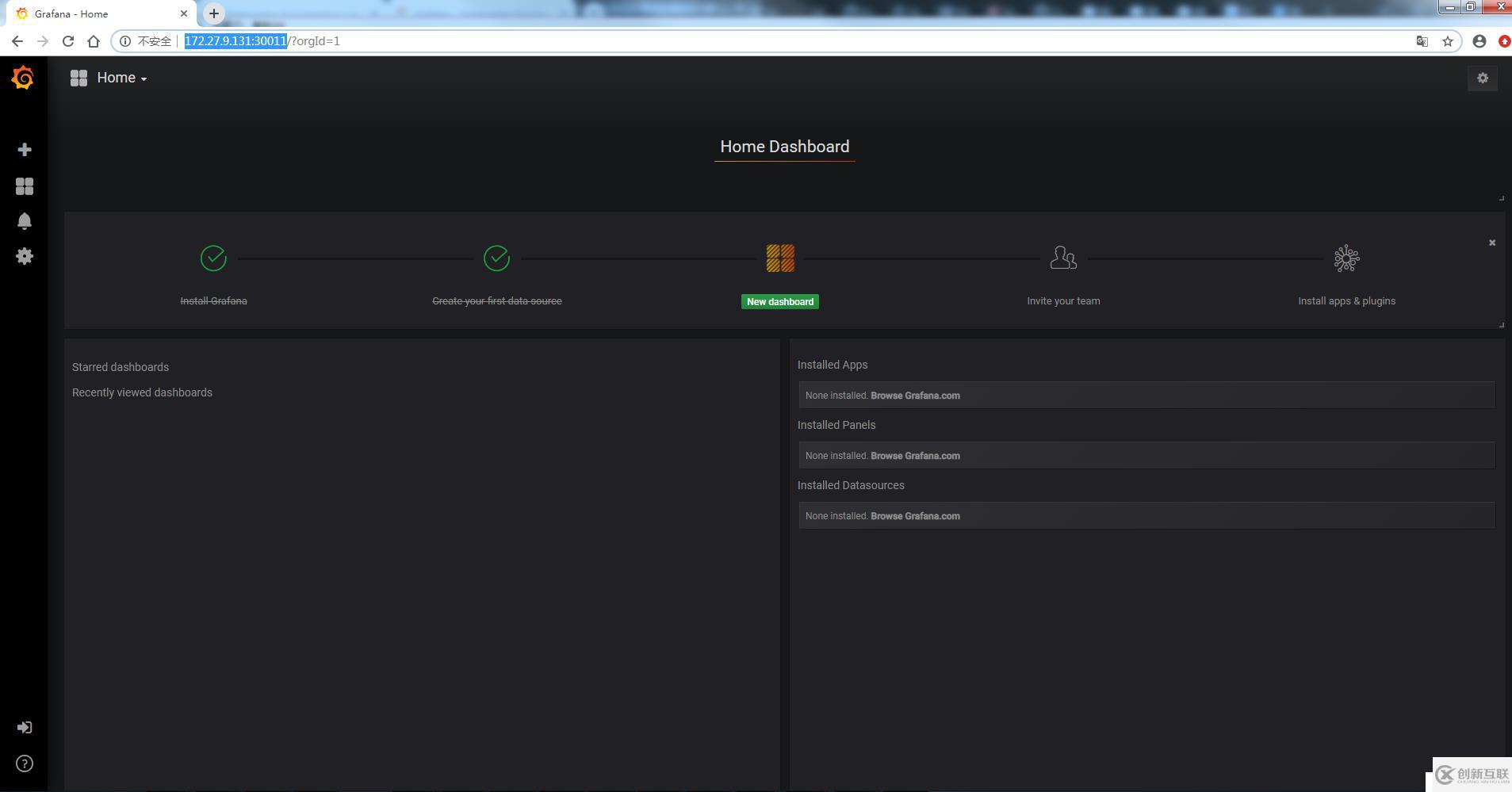Screen dimensions: 1512x792
Task: Click the Grafana logo in sidebar
Action: pos(23,78)
